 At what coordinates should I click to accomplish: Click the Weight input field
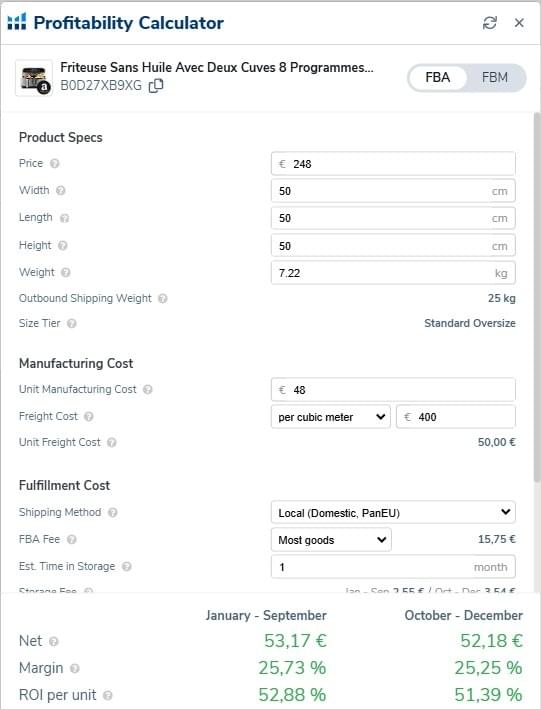(393, 273)
